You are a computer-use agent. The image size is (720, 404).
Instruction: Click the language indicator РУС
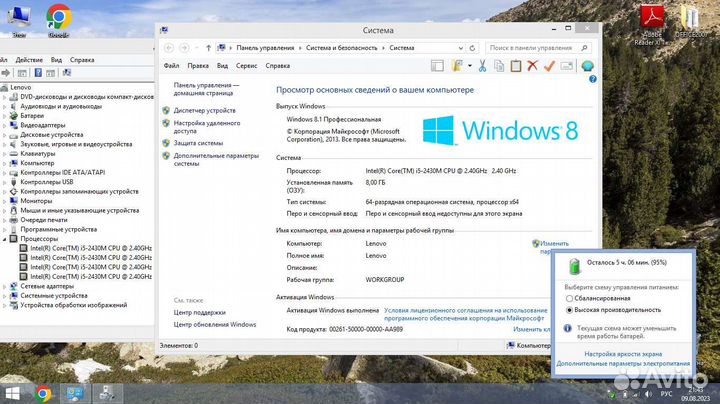[x=666, y=394]
